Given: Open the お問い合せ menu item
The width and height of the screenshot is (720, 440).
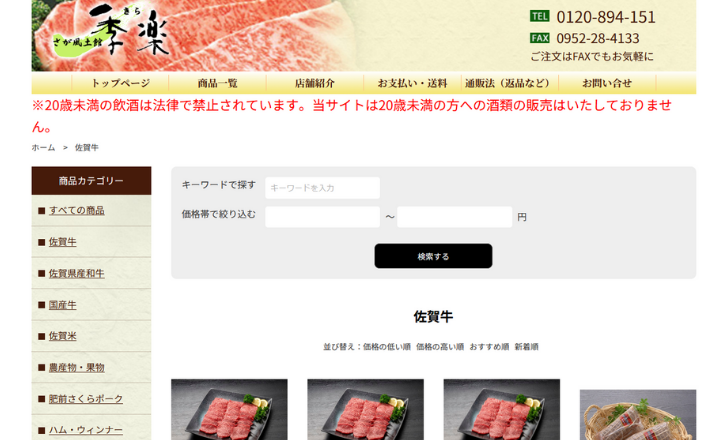Looking at the screenshot, I should (x=607, y=83).
